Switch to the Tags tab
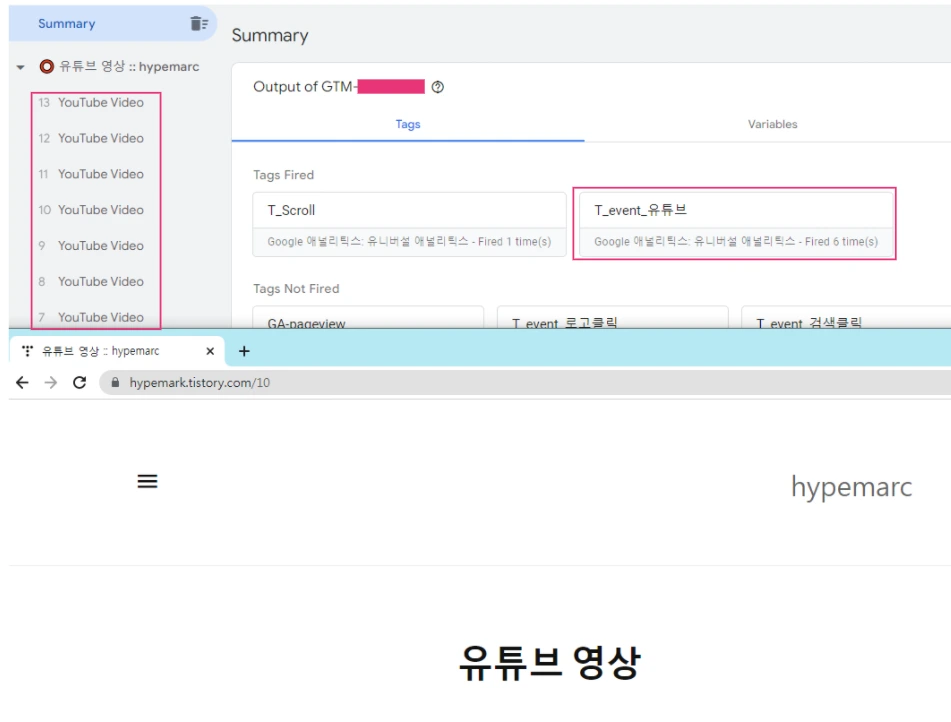The height and width of the screenshot is (722, 951). (x=408, y=124)
